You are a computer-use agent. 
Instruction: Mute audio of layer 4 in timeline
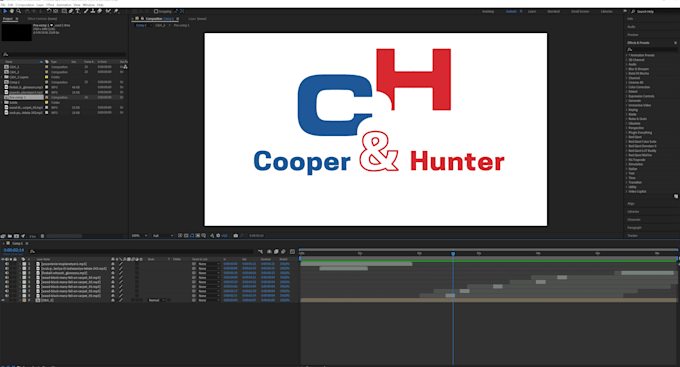(7, 278)
